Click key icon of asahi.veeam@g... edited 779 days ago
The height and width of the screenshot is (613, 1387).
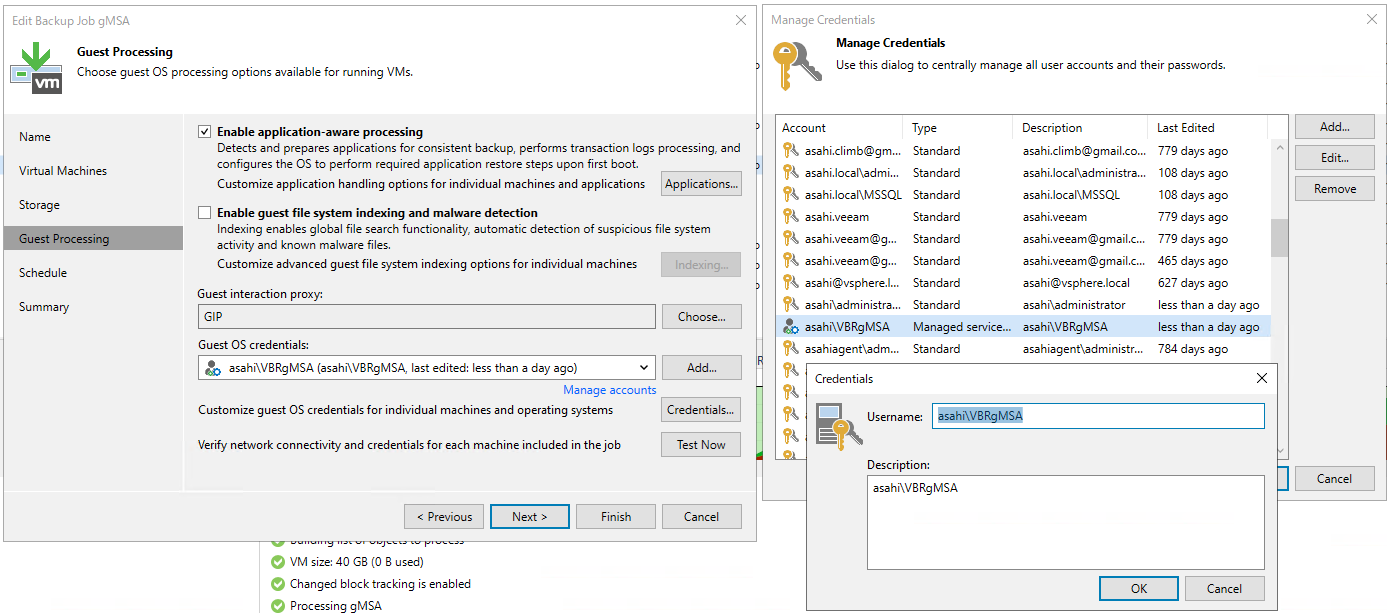791,239
